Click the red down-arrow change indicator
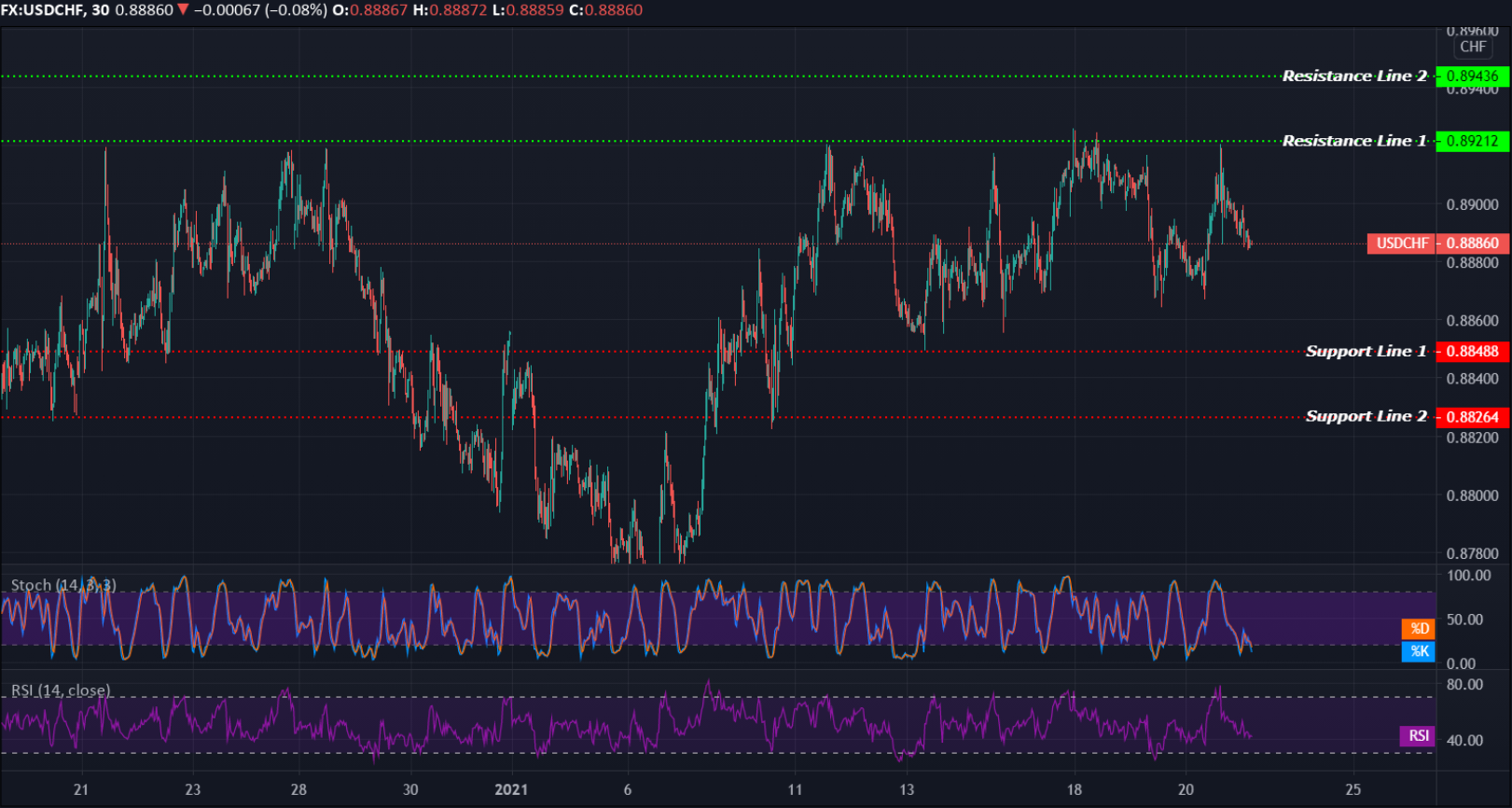1512x808 pixels. click(183, 10)
